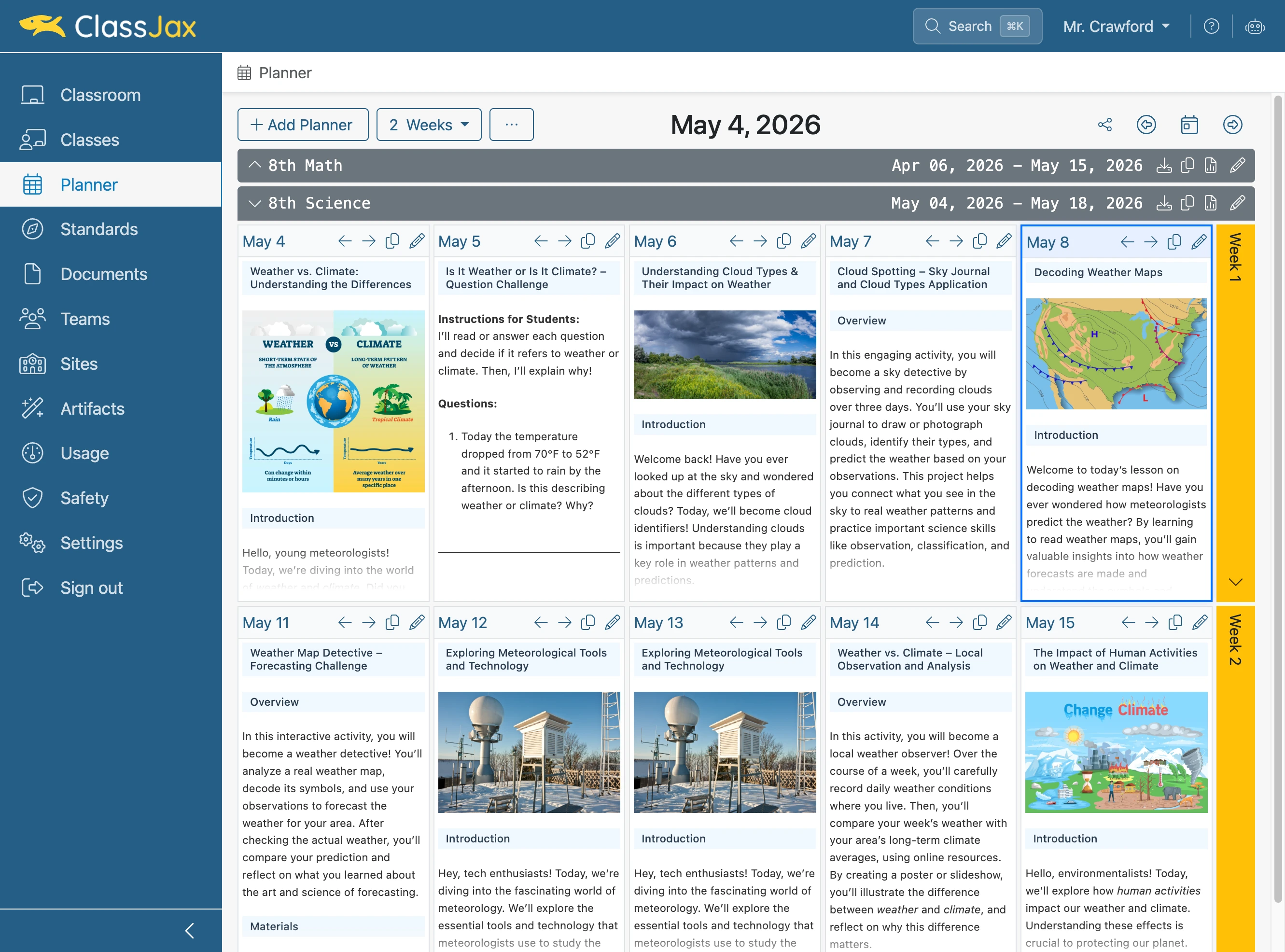Open Settings in the sidebar

111,543
